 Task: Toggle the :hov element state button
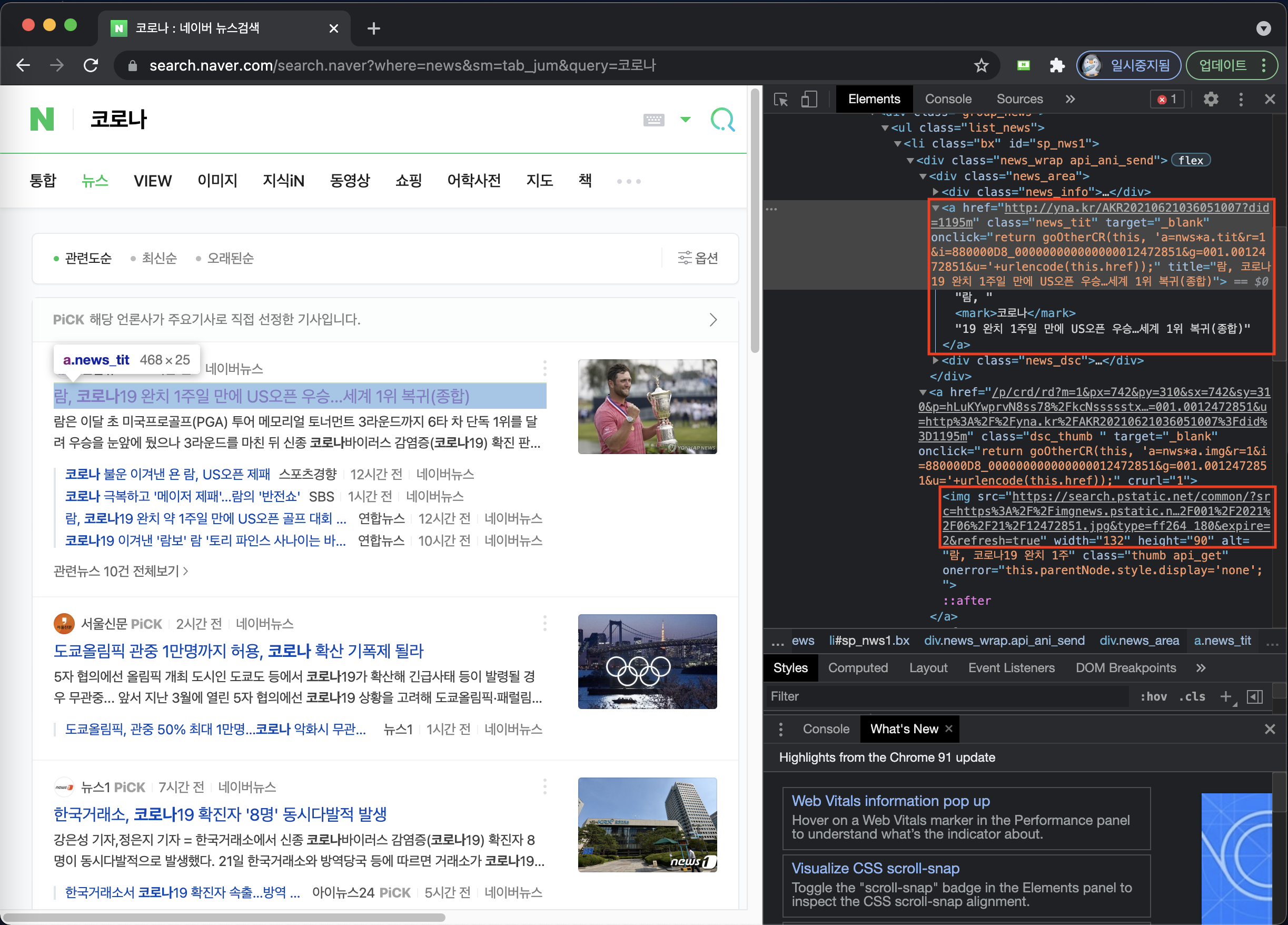pyautogui.click(x=1153, y=696)
